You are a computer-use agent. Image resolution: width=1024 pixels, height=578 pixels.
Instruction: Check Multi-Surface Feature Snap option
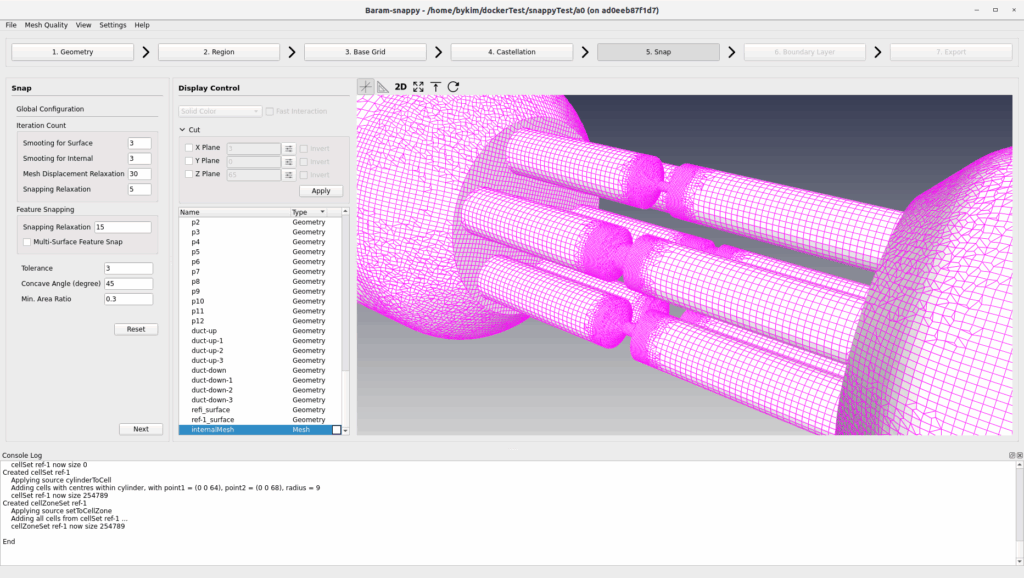[26, 242]
